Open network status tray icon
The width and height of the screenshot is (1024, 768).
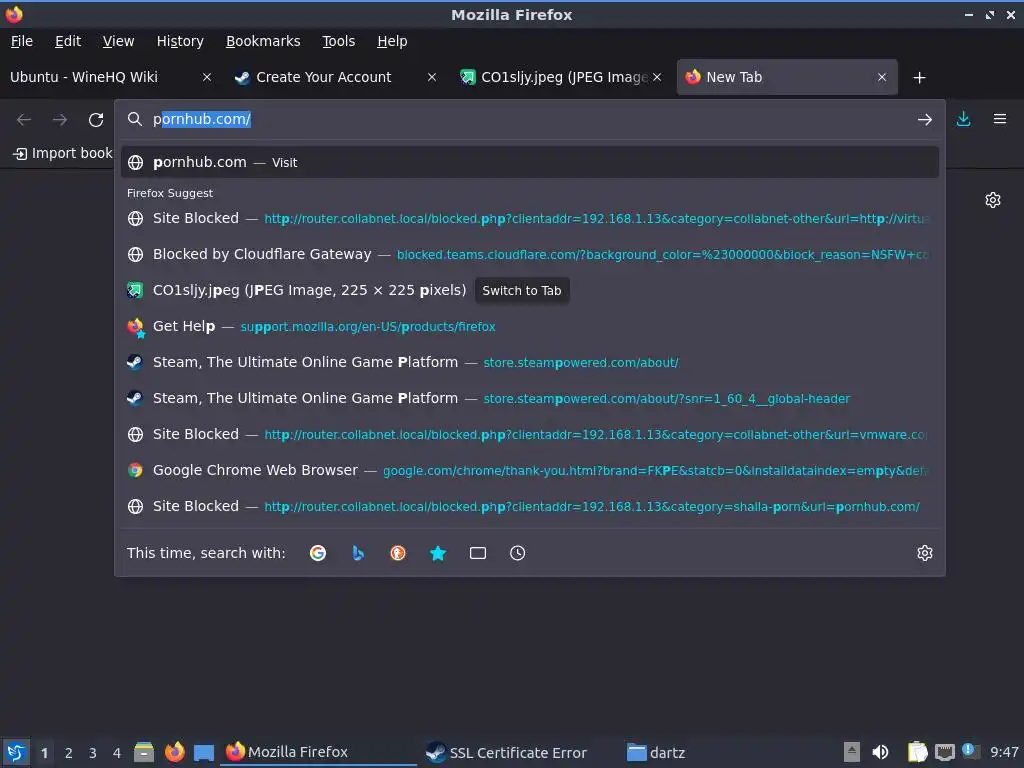pos(945,752)
